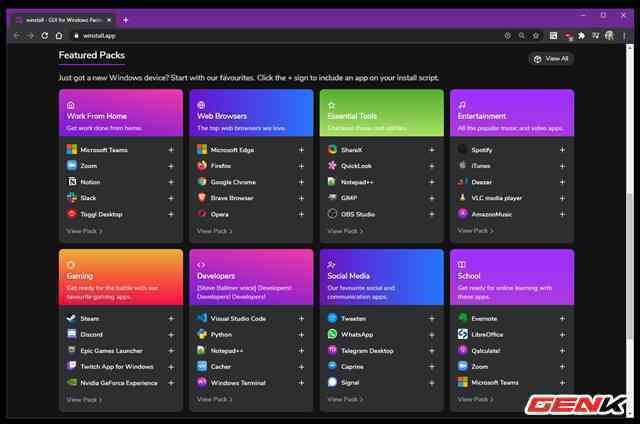The height and width of the screenshot is (424, 640).
Task: Click the Steam icon in the Gaming pack
Action: coord(71,318)
